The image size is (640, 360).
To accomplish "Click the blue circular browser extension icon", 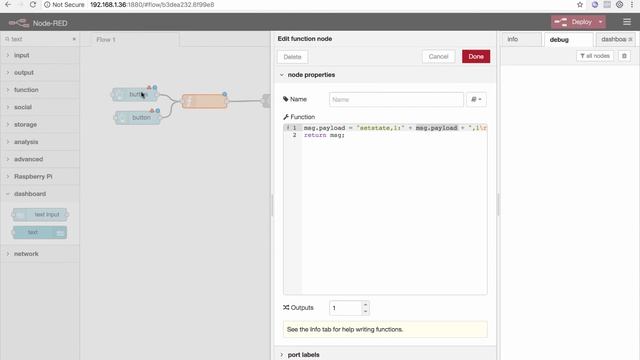I will point(595,4).
